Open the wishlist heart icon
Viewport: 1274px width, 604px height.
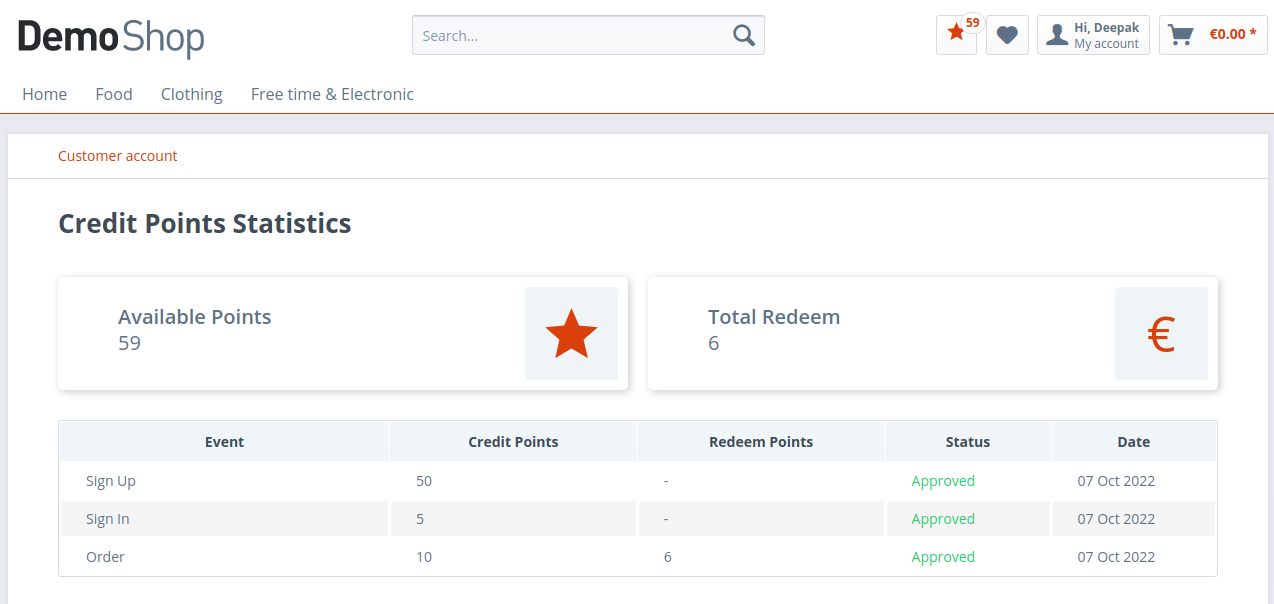(x=1007, y=35)
